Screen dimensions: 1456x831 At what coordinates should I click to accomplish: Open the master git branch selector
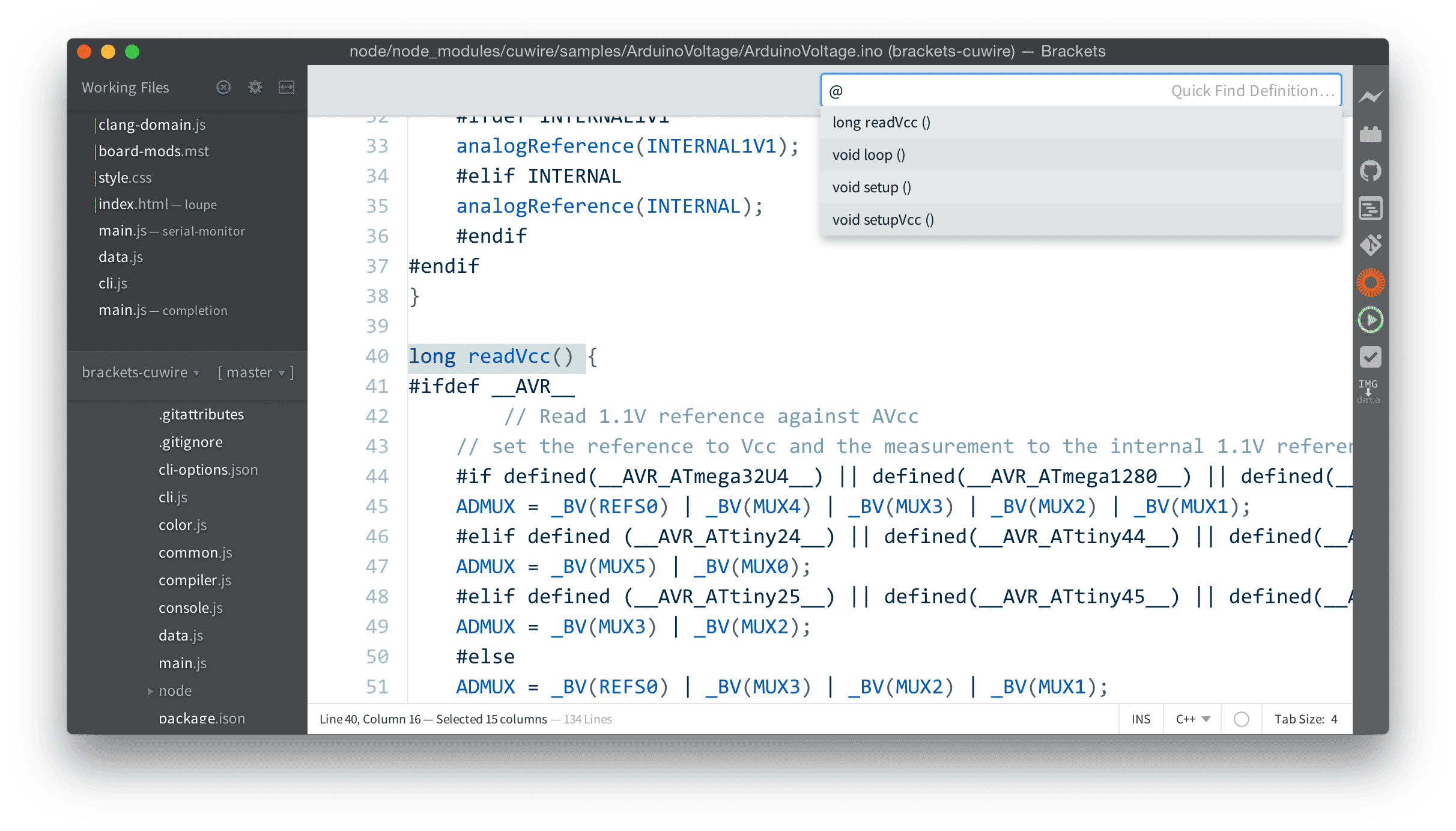click(x=255, y=373)
